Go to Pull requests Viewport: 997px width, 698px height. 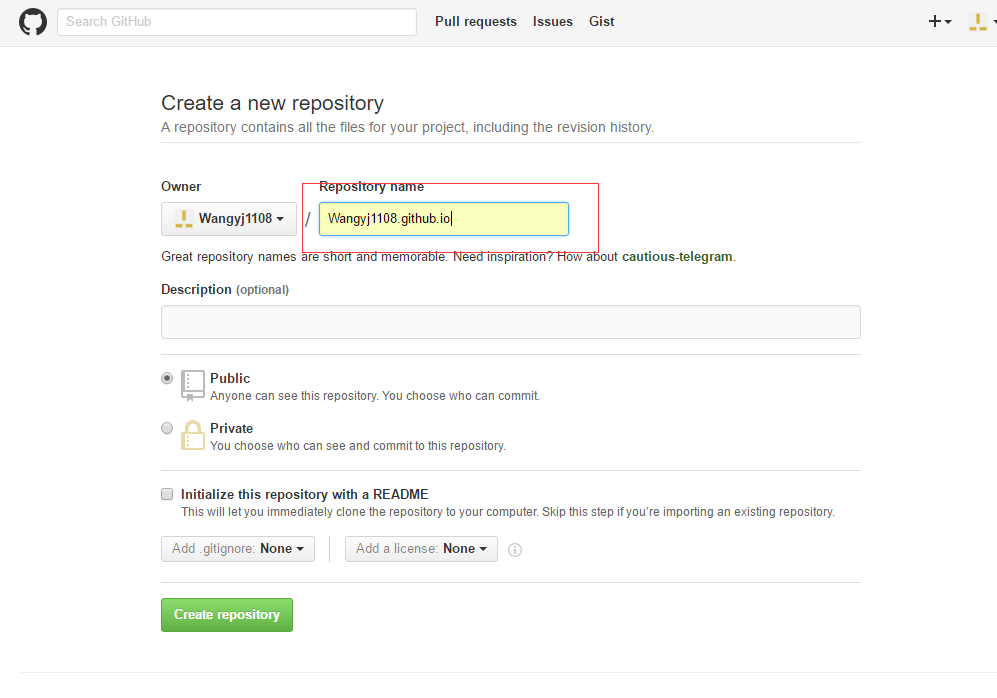(476, 22)
